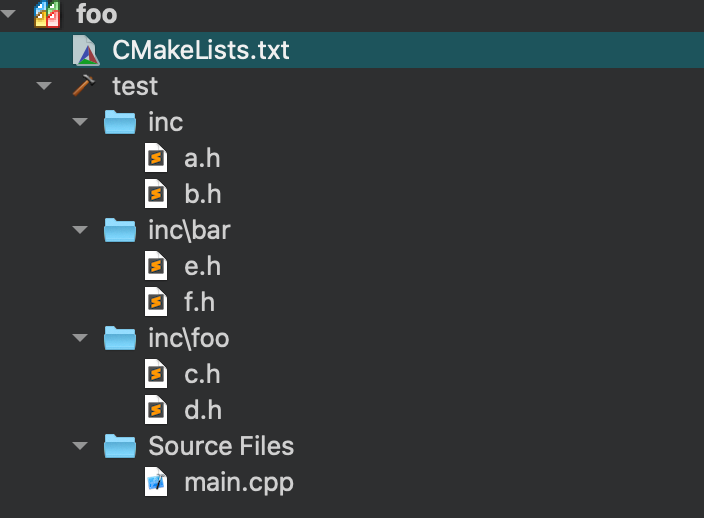Image resolution: width=704 pixels, height=518 pixels.
Task: Collapse the foo project root
Action: [x=9, y=14]
